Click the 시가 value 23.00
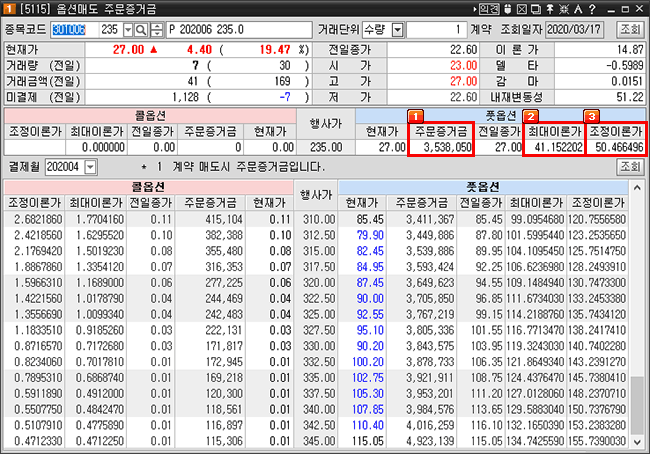This screenshot has height=454, width=650. pos(463,66)
